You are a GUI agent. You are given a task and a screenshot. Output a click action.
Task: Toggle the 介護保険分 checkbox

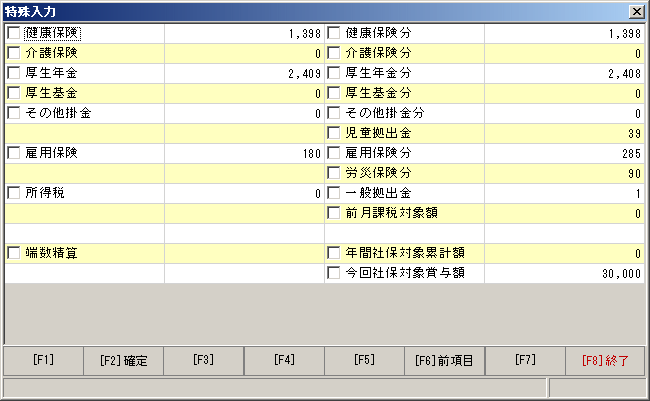click(x=334, y=53)
